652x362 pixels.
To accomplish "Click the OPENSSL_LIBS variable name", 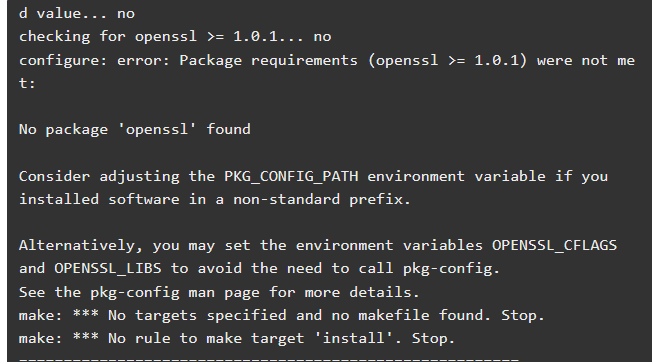I will pos(108,268).
